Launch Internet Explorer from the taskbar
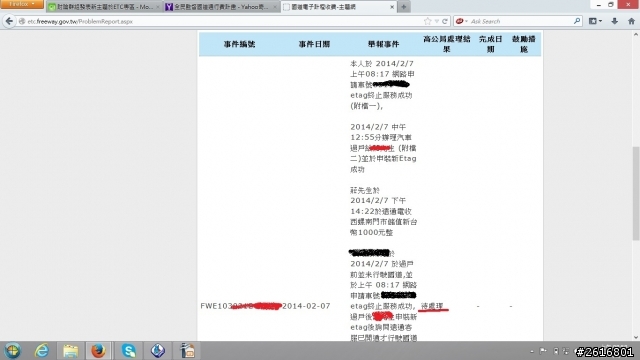This screenshot has width=640, height=360. 42,351
